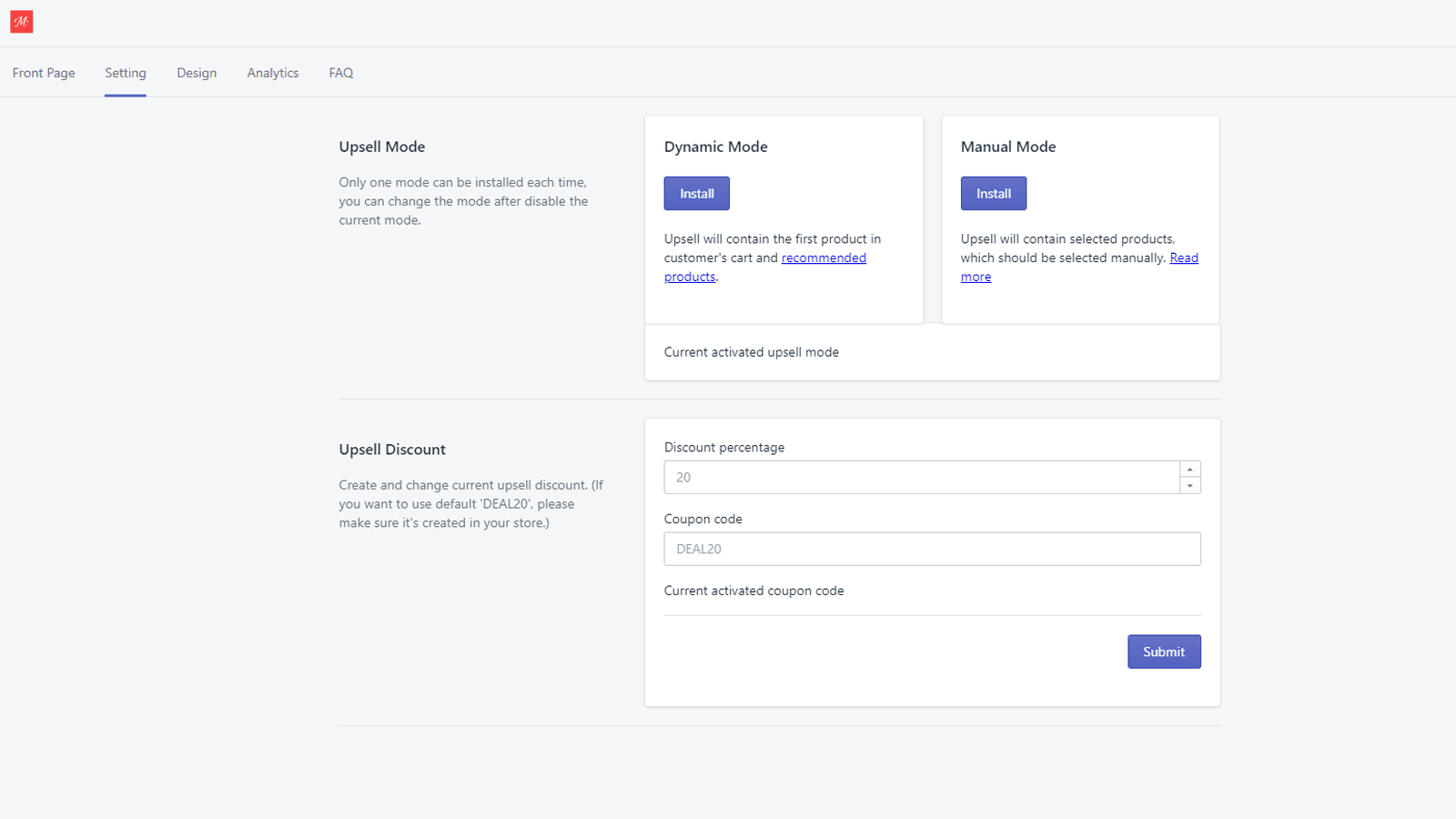Click the DEAL20 coupon code field
The width and height of the screenshot is (1456, 819).
pyautogui.click(x=932, y=549)
